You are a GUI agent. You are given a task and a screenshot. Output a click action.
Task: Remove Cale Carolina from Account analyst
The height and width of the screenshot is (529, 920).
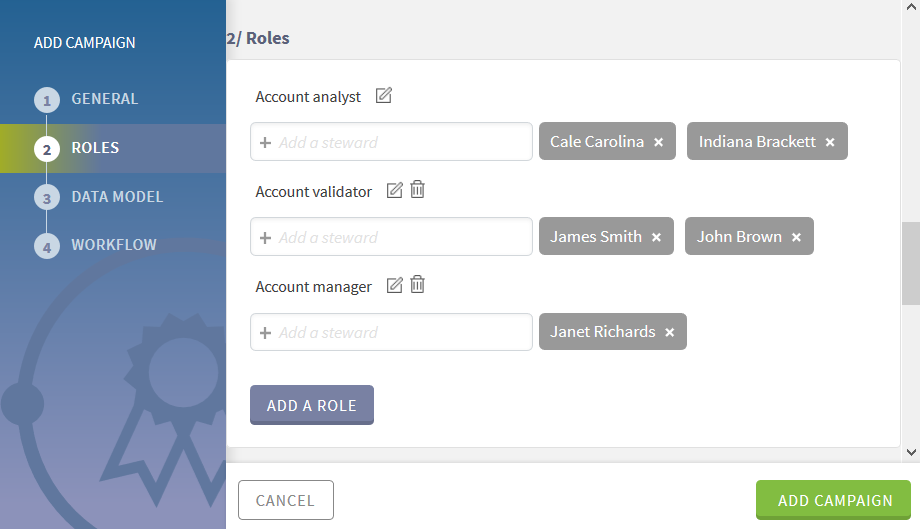pos(659,142)
